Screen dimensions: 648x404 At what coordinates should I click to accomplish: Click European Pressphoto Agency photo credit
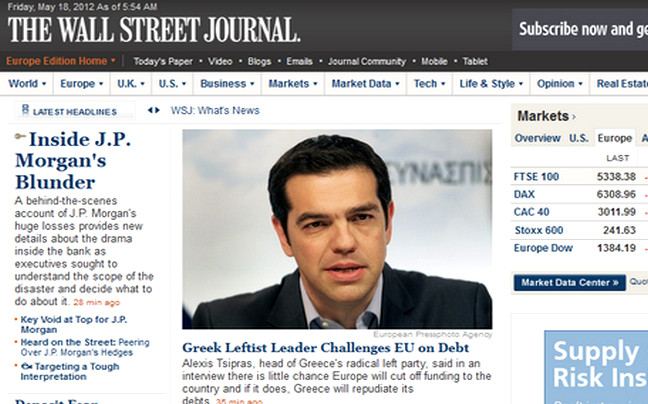(x=433, y=334)
